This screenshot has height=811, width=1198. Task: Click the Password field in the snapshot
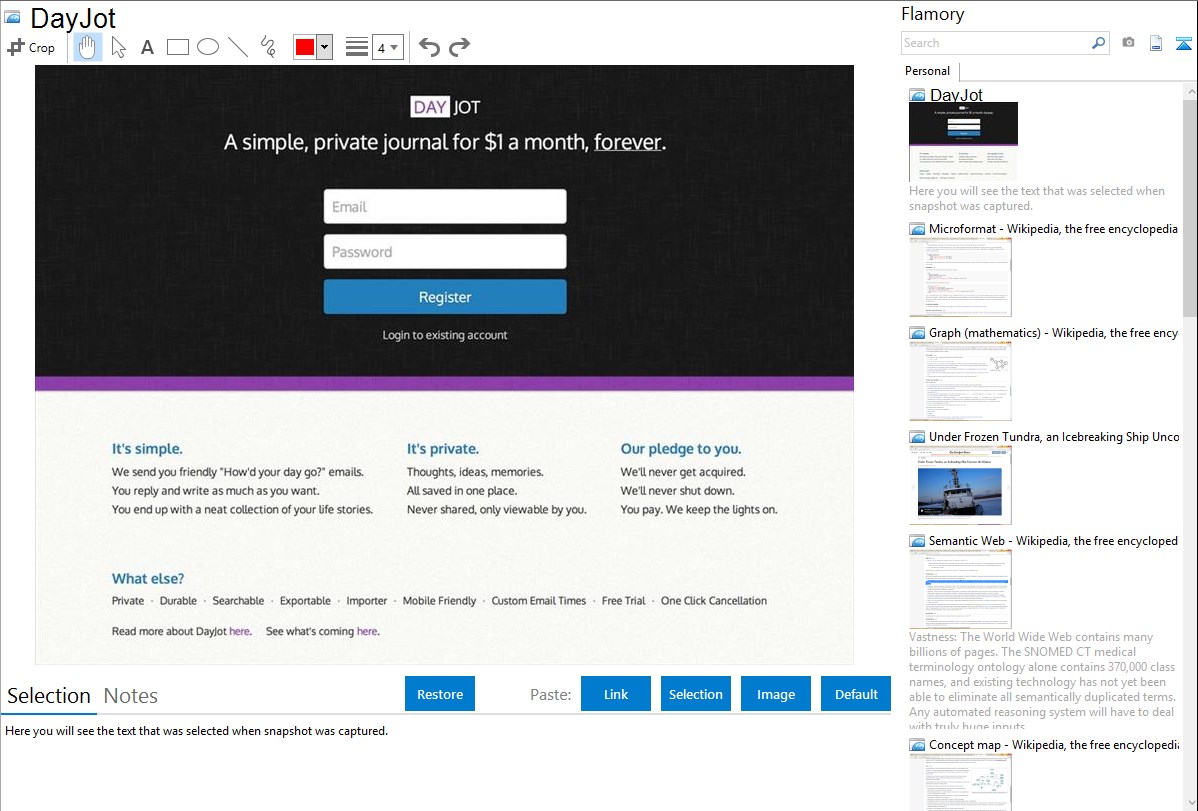(445, 251)
